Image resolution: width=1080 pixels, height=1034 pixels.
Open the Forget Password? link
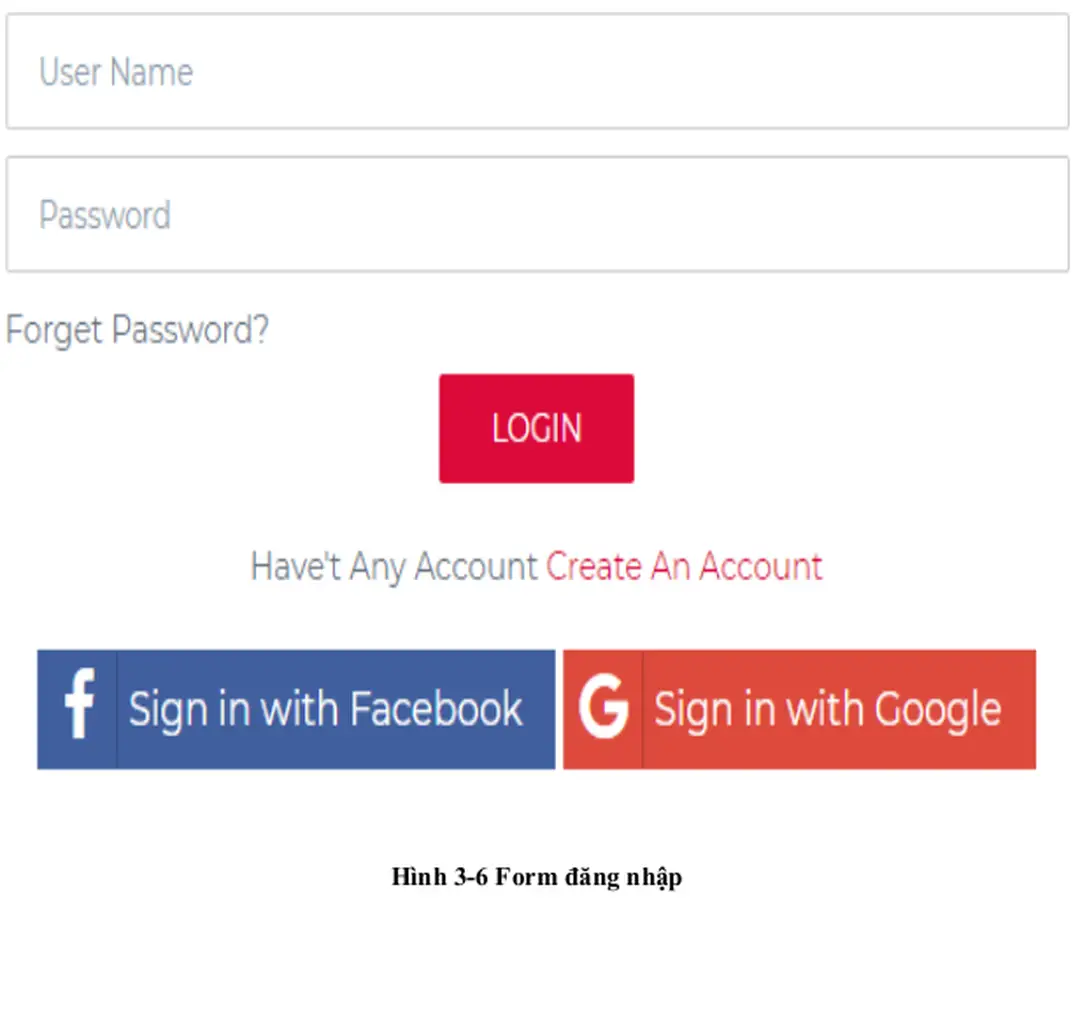tap(137, 330)
